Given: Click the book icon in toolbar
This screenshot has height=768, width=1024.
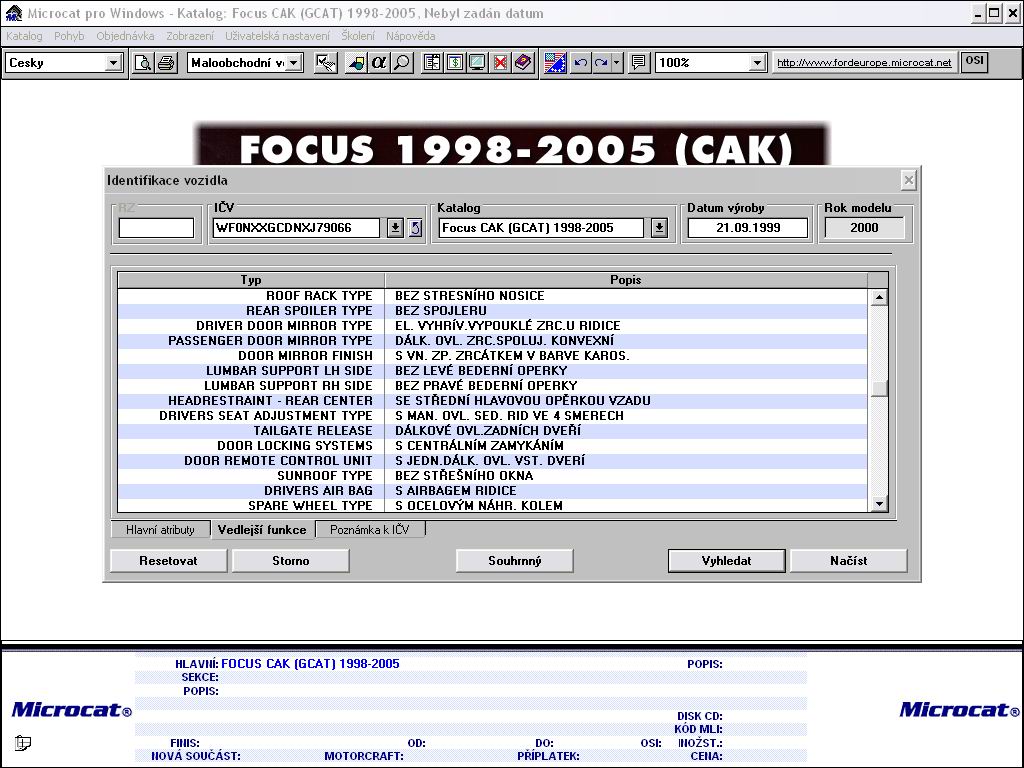Looking at the screenshot, I should (523, 63).
